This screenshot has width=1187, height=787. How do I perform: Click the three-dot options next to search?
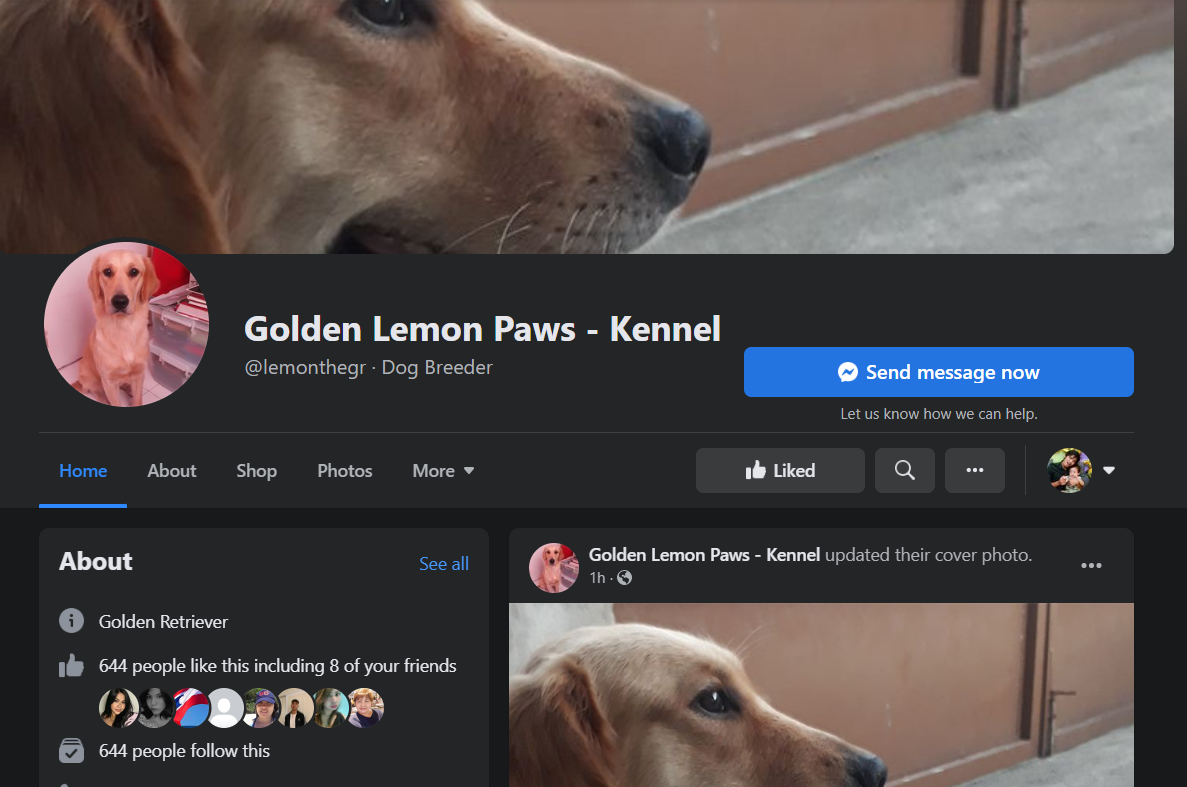[975, 470]
